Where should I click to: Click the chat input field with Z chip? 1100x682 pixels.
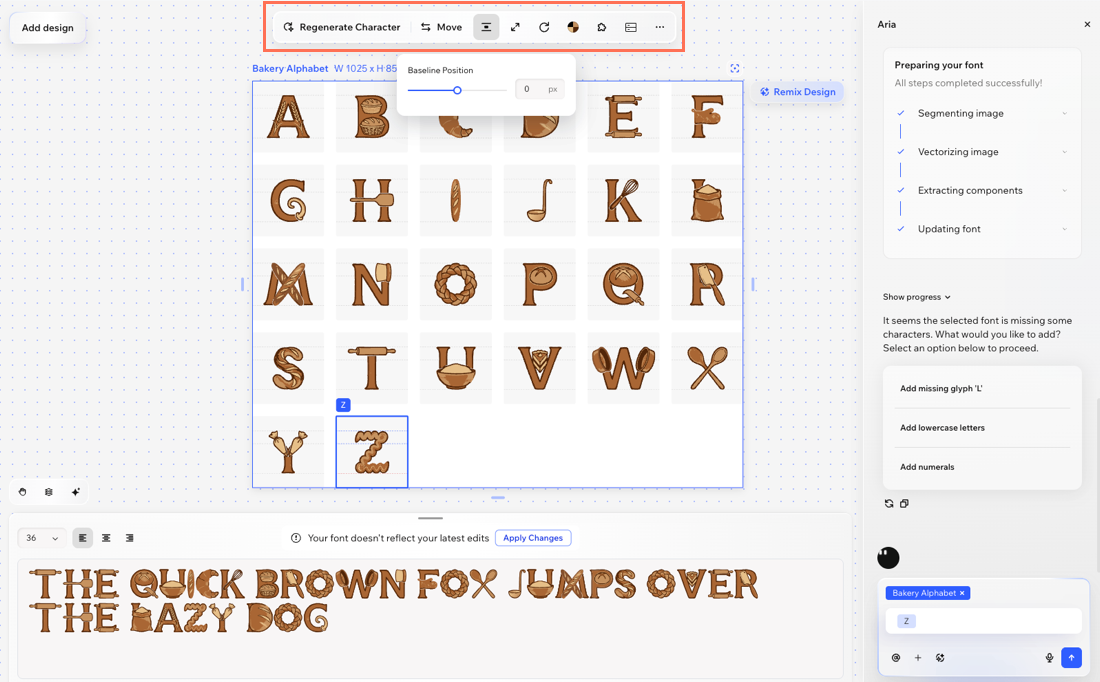point(983,621)
